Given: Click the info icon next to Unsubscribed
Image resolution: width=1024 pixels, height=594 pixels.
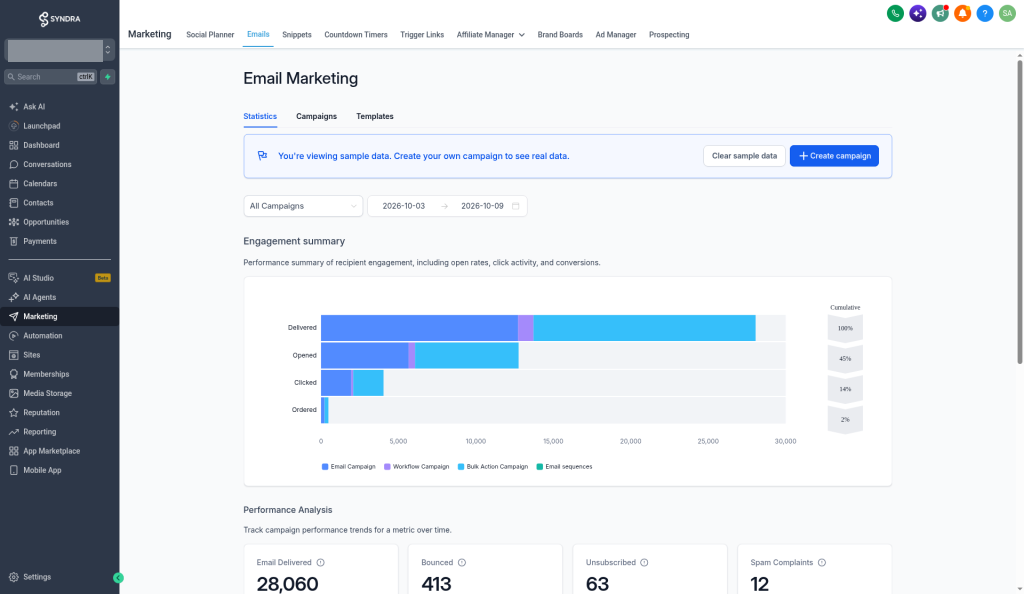Looking at the screenshot, I should tap(644, 563).
